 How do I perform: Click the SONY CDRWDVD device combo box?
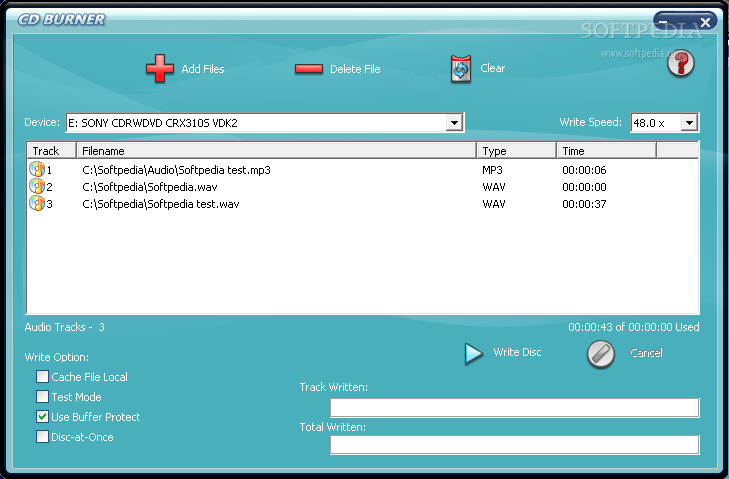pos(265,123)
